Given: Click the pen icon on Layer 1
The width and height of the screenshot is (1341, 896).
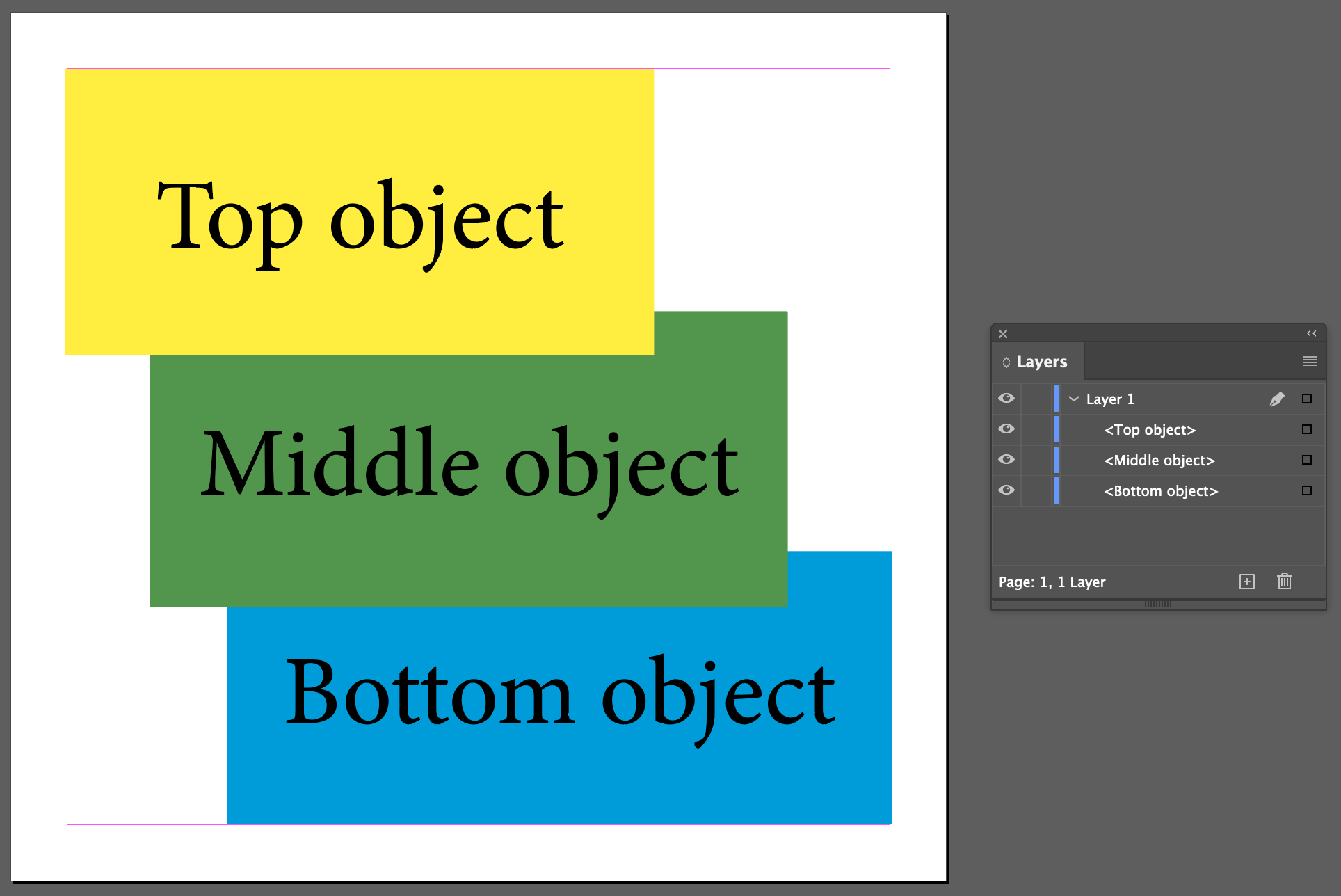Looking at the screenshot, I should coord(1277,399).
